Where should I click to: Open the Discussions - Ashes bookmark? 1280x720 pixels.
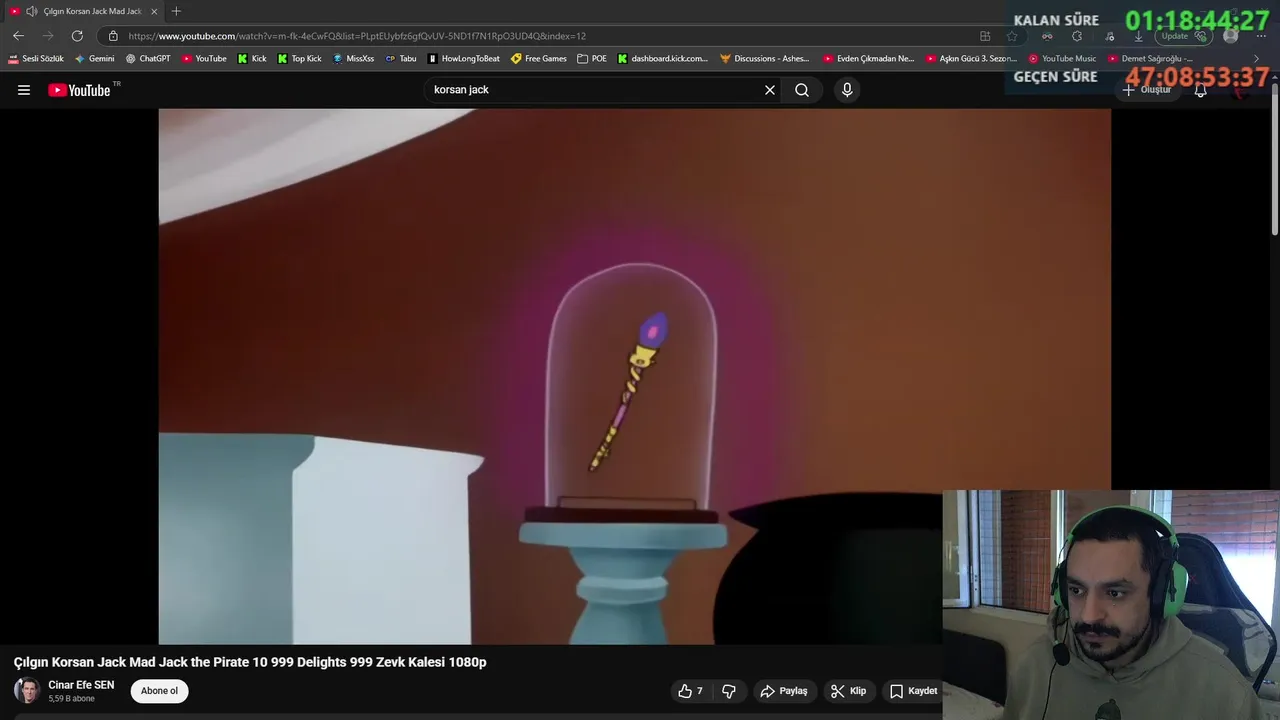pyautogui.click(x=765, y=59)
